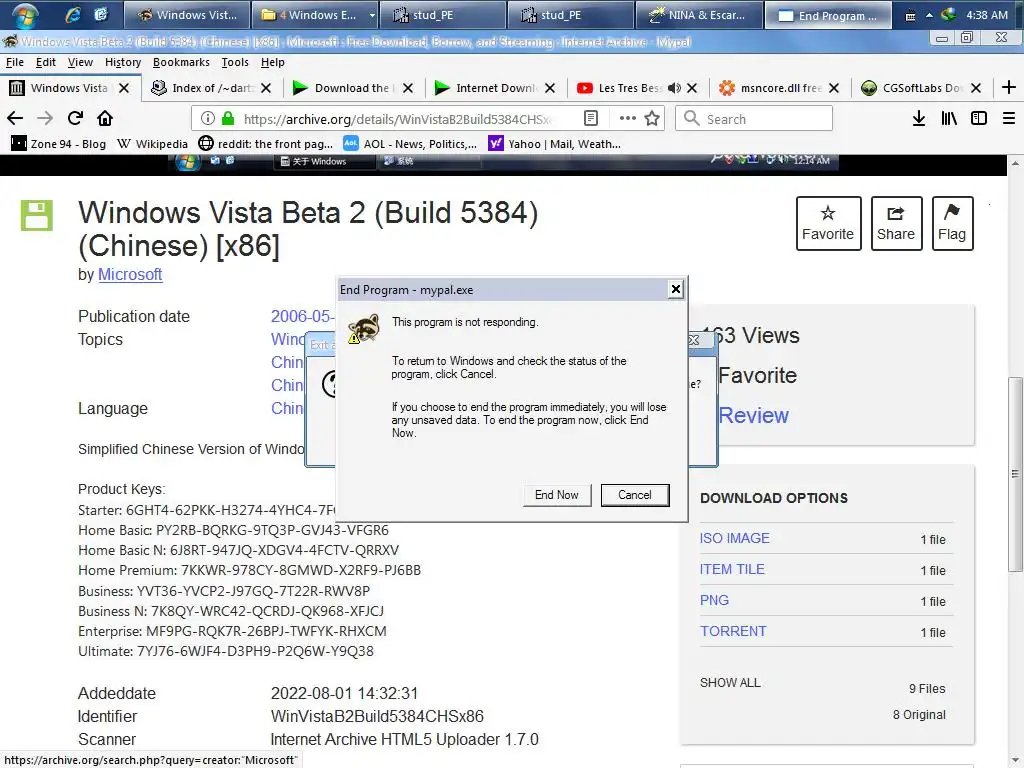Open the library icon in toolbar

point(949,118)
